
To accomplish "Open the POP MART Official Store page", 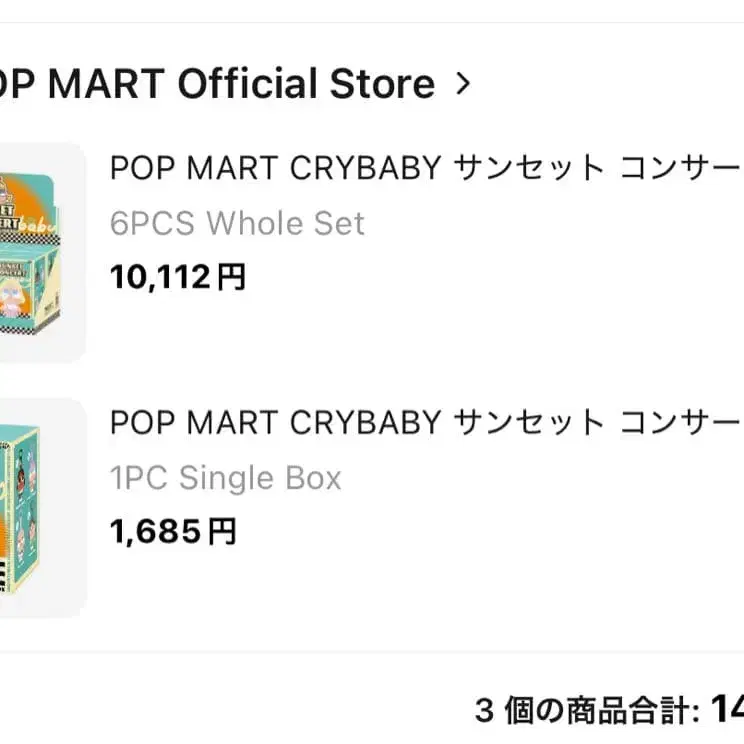I will pyautogui.click(x=215, y=84).
